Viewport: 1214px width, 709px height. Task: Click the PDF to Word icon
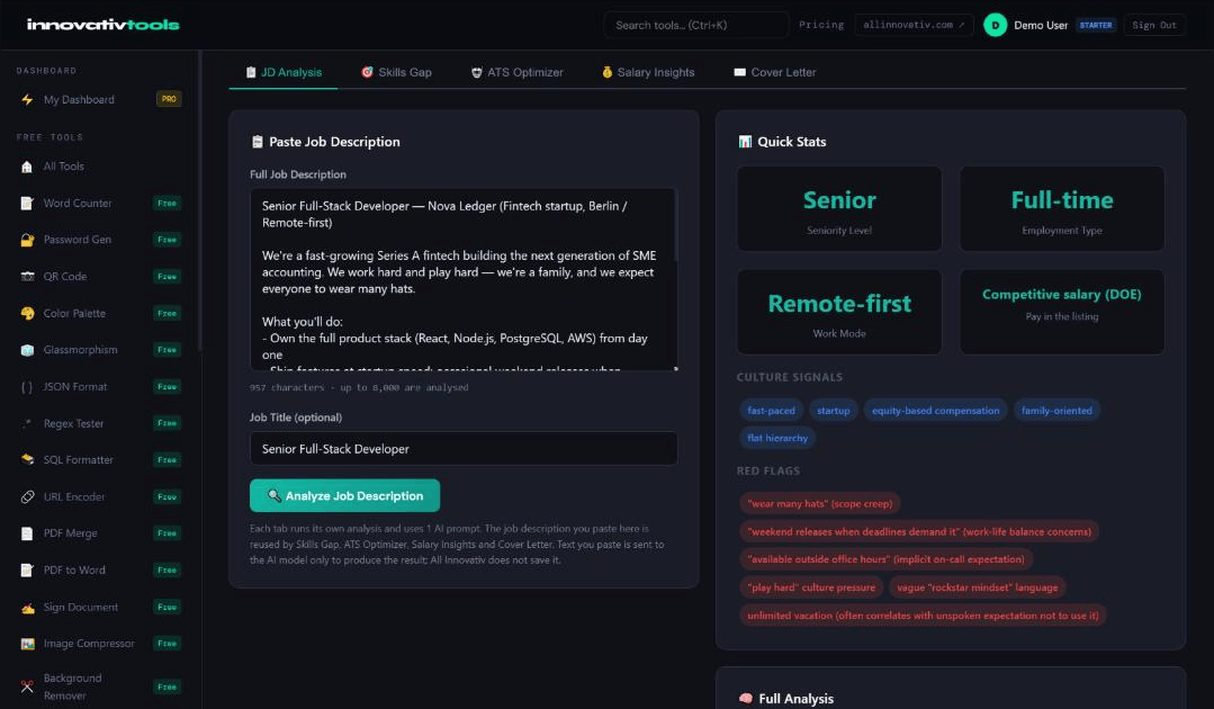(27, 570)
